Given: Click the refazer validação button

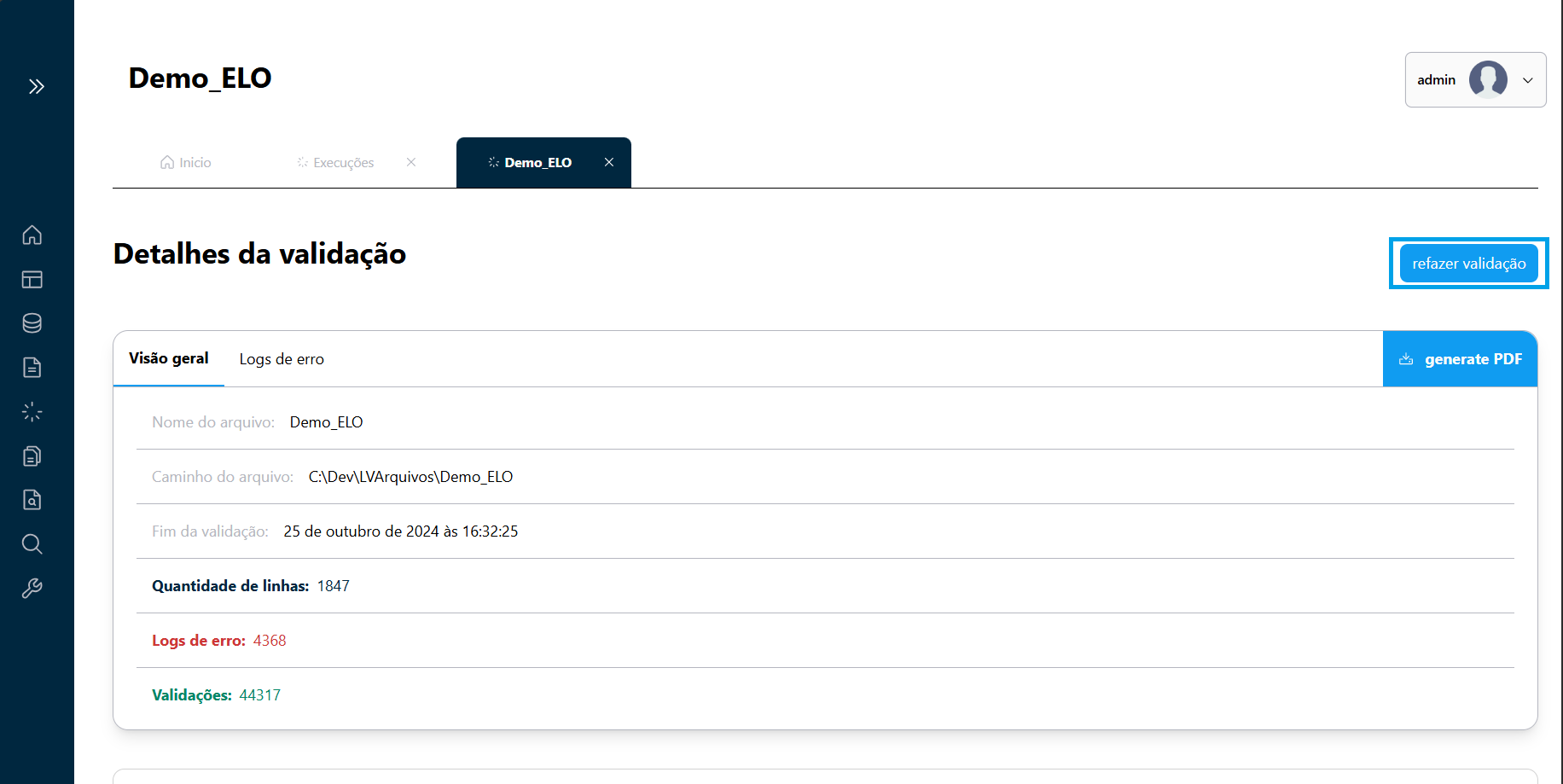Looking at the screenshot, I should (x=1468, y=264).
